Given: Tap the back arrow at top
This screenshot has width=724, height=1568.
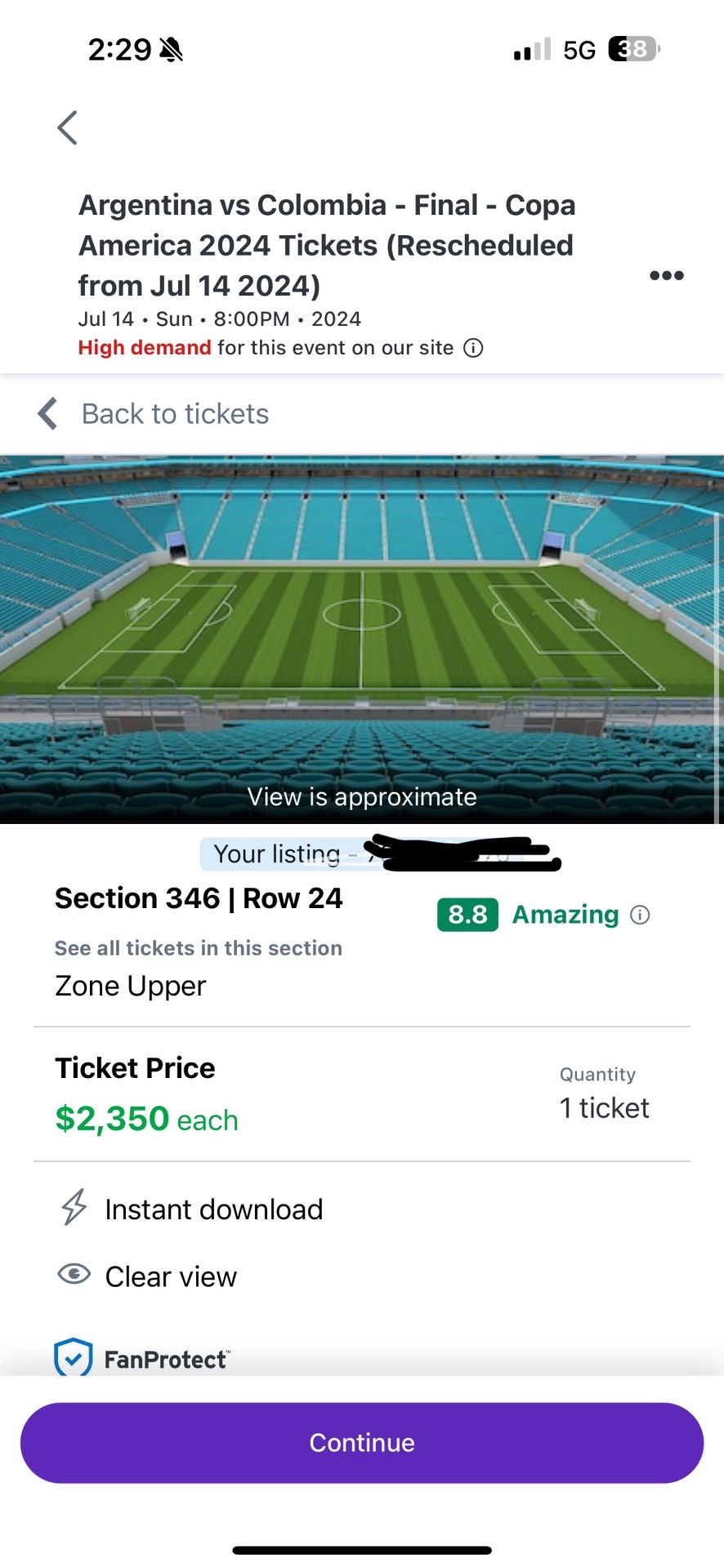Looking at the screenshot, I should (x=68, y=128).
